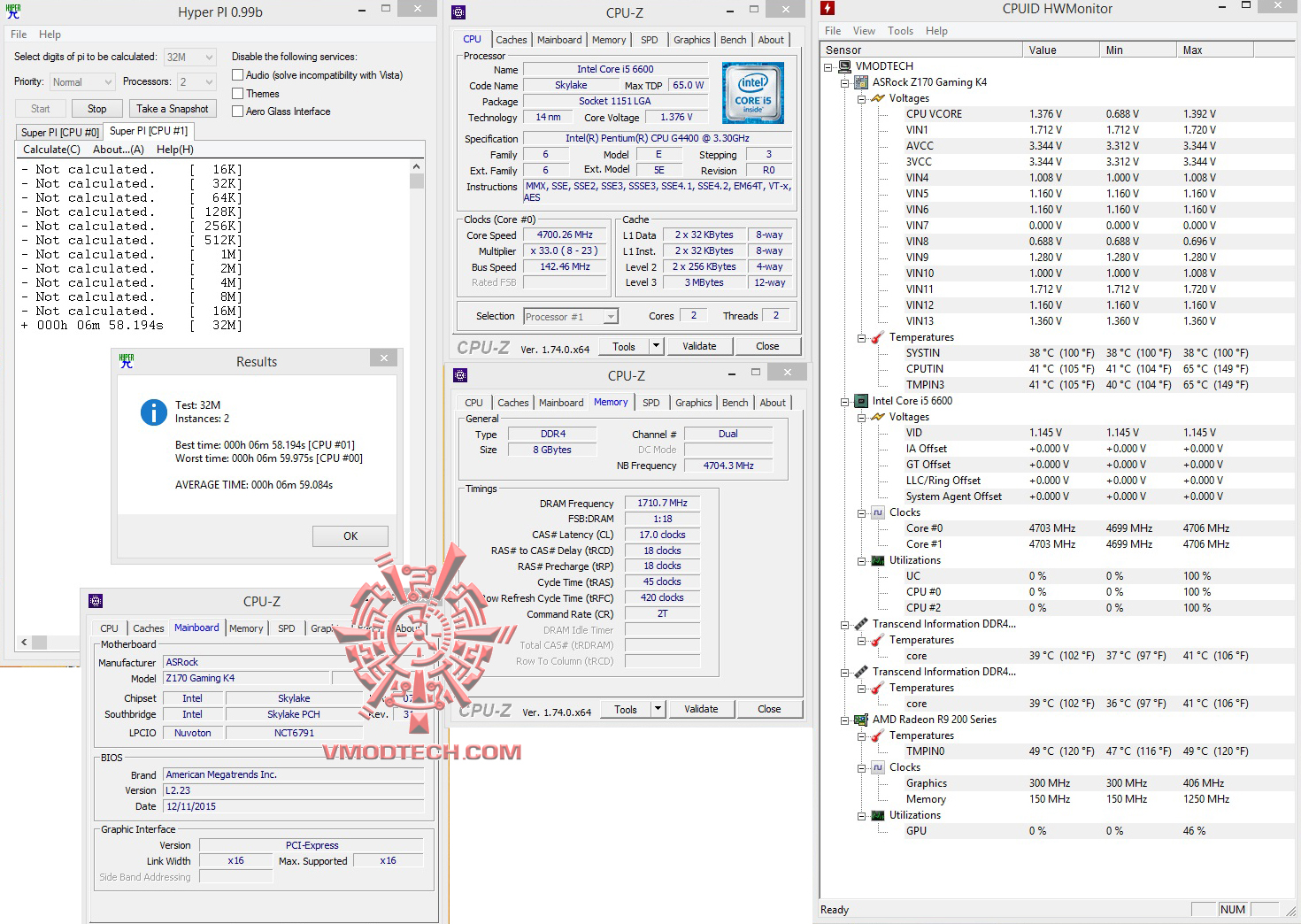Click the CPU-Z icon in the Mainboard window title bar
The height and width of the screenshot is (924, 1301).
point(96,601)
